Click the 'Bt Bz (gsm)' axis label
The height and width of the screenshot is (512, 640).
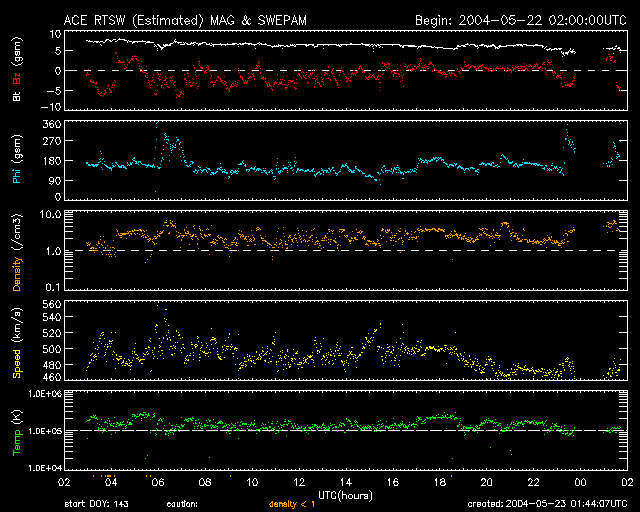17,69
